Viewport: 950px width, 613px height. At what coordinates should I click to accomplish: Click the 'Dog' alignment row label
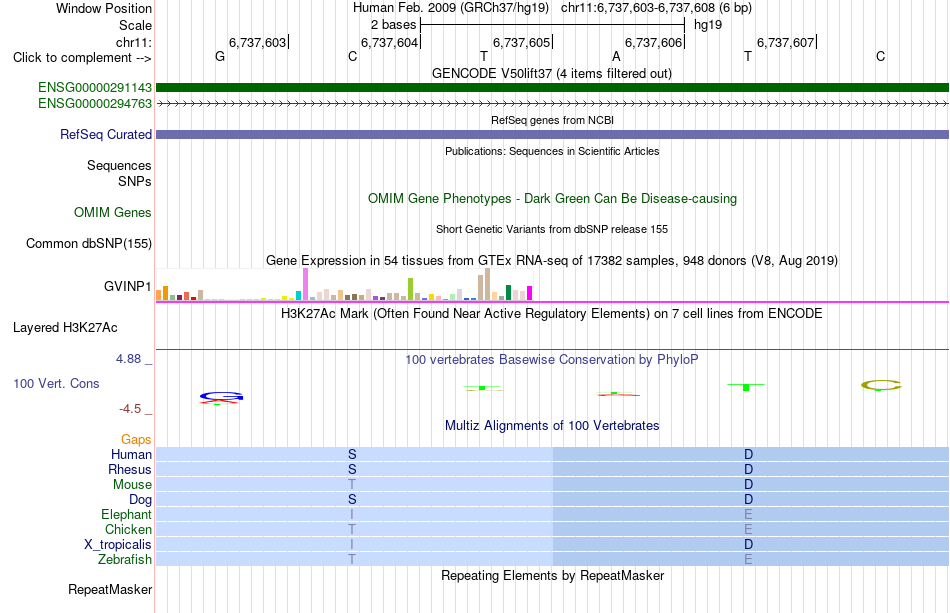[x=141, y=499]
